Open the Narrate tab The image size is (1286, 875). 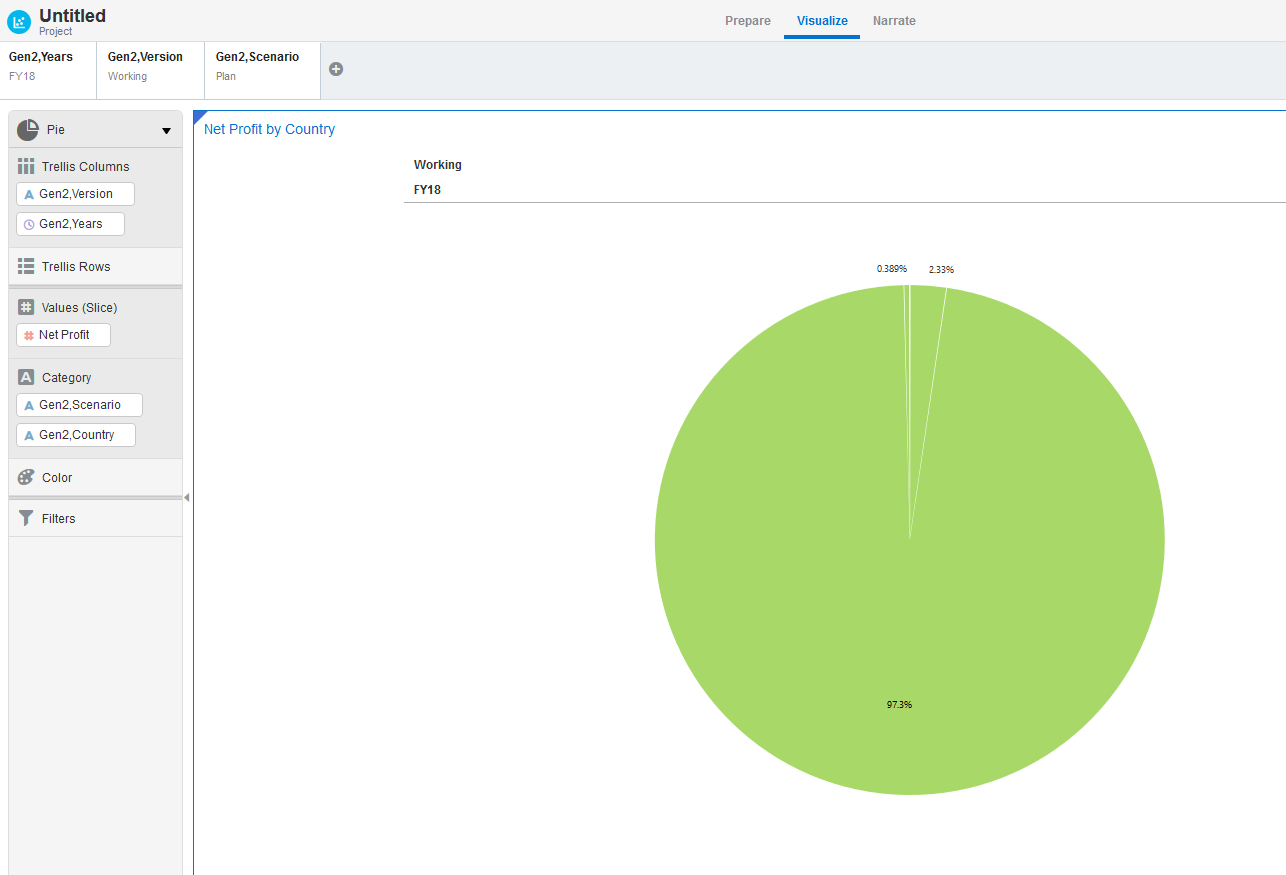[x=893, y=20]
